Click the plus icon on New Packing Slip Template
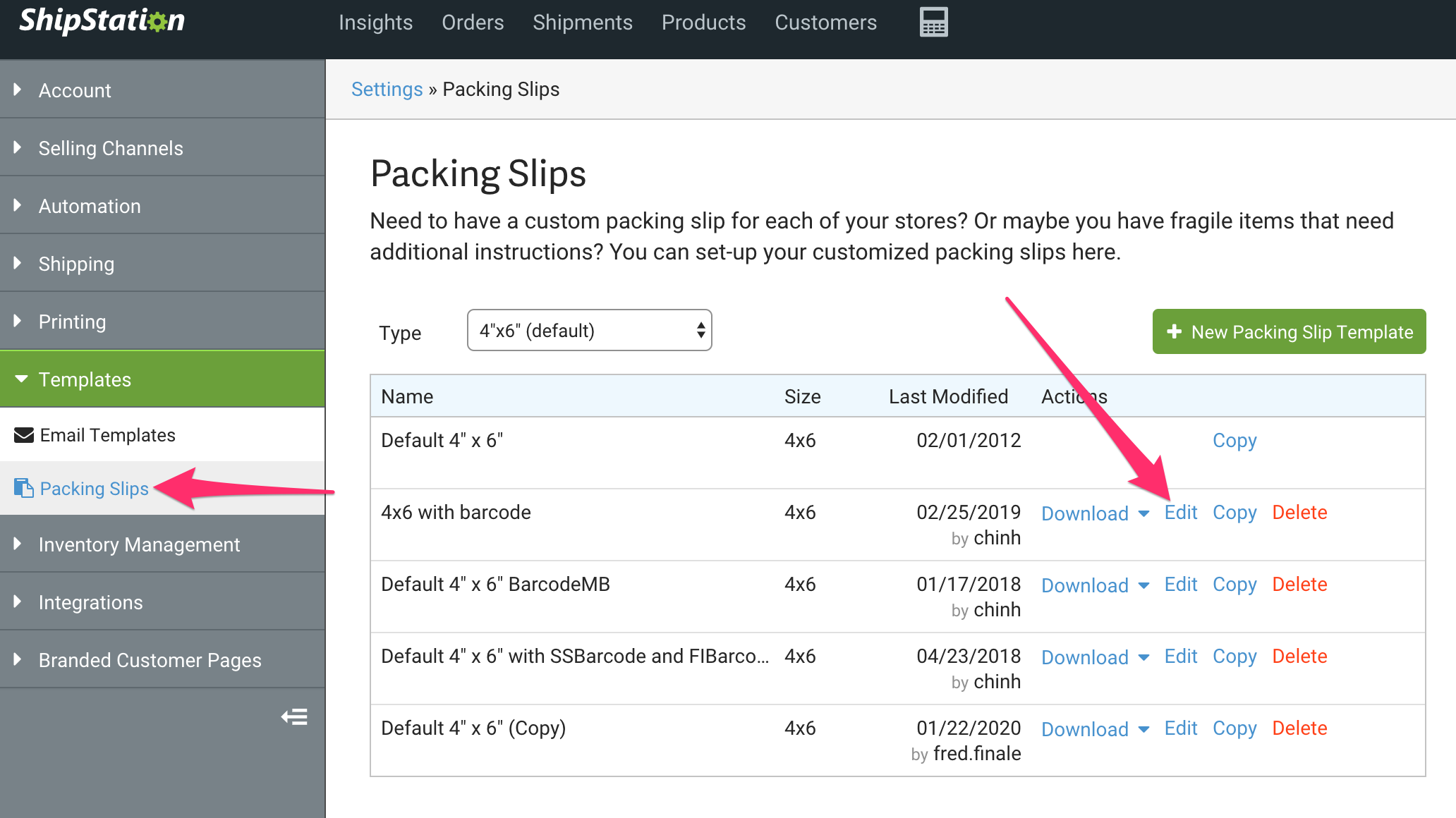 pyautogui.click(x=1174, y=331)
